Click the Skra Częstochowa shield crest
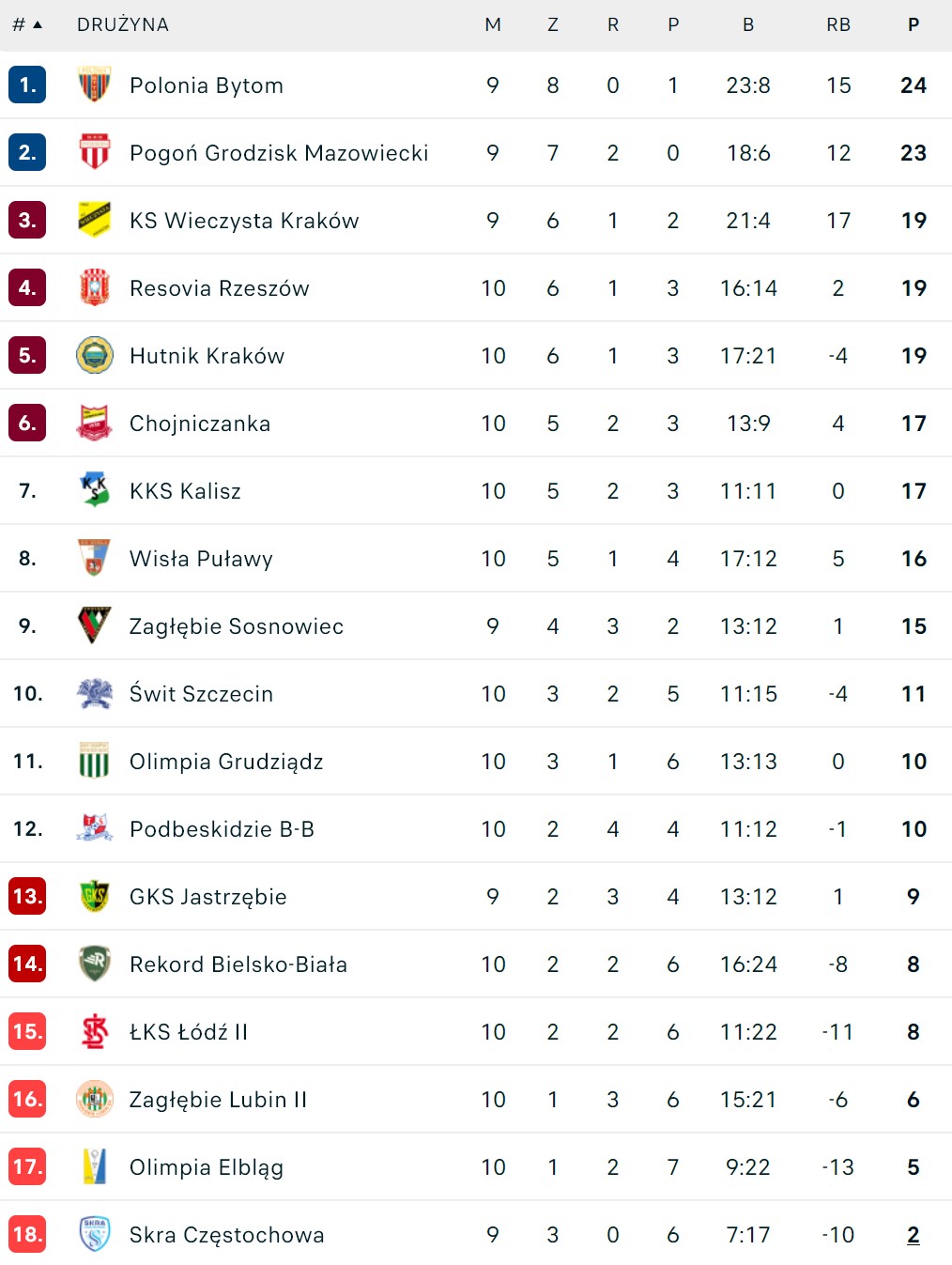This screenshot has width=952, height=1265. tap(94, 1234)
